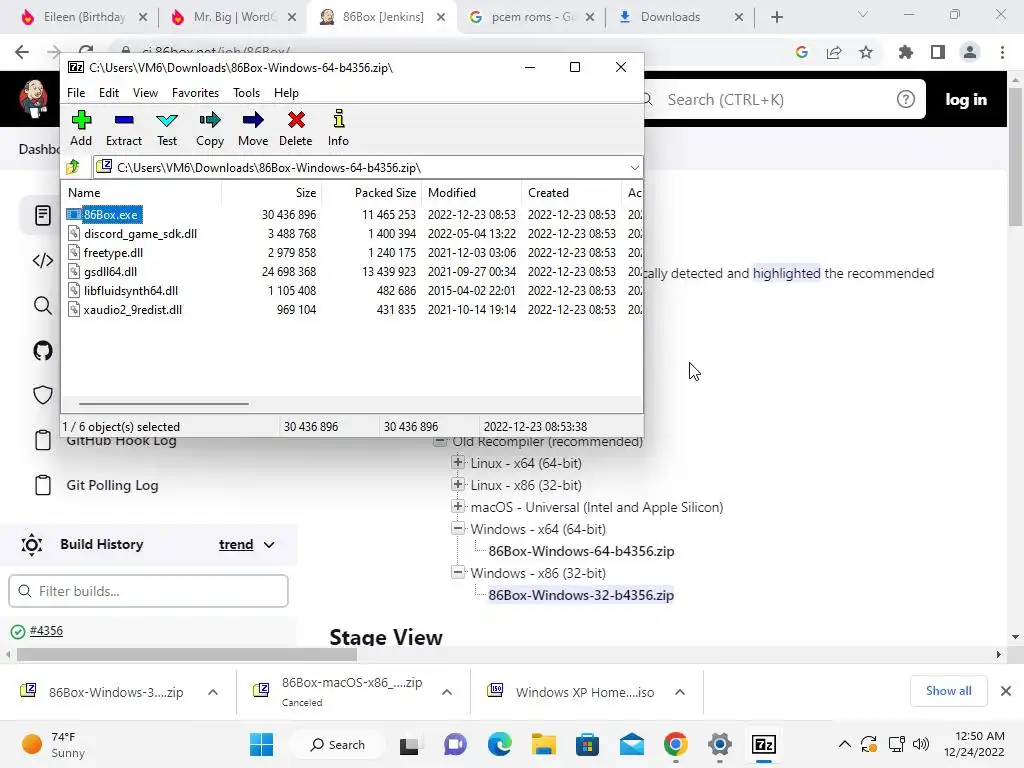This screenshot has width=1024, height=768.
Task: Bookmark this page with star icon
Action: click(x=866, y=52)
